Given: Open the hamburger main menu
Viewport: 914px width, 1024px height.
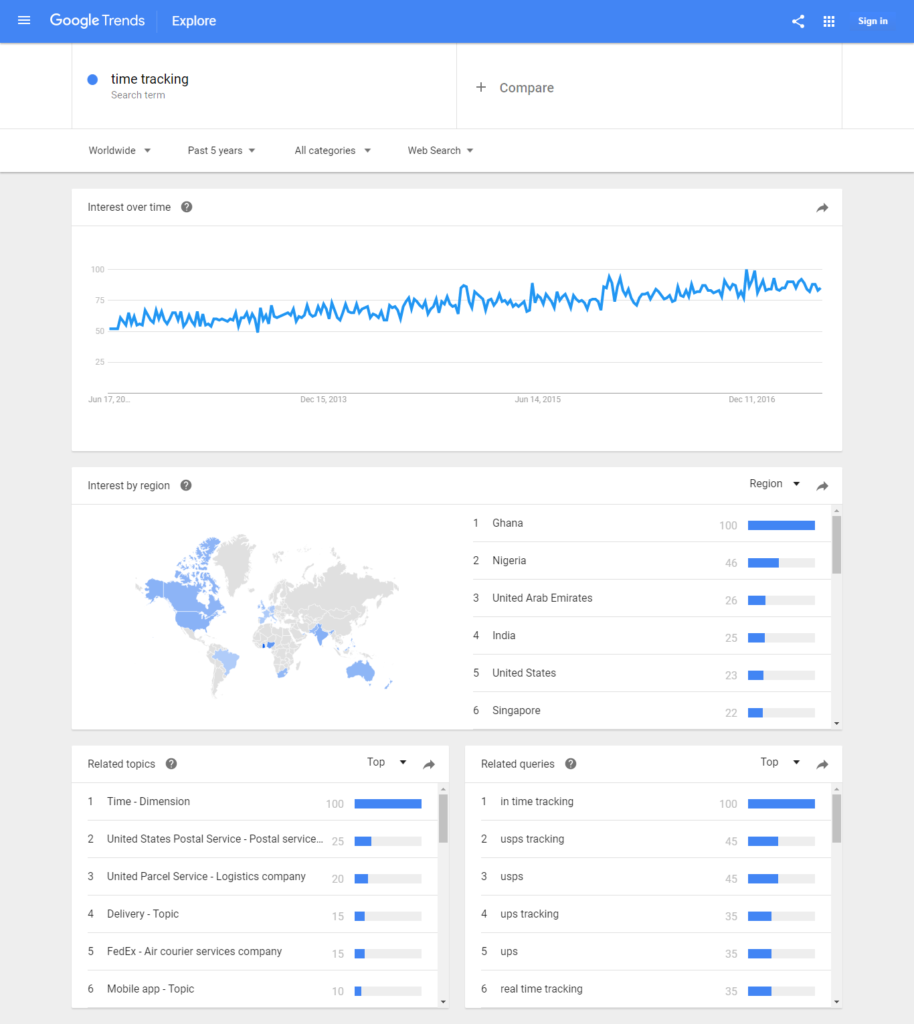Looking at the screenshot, I should point(24,21).
